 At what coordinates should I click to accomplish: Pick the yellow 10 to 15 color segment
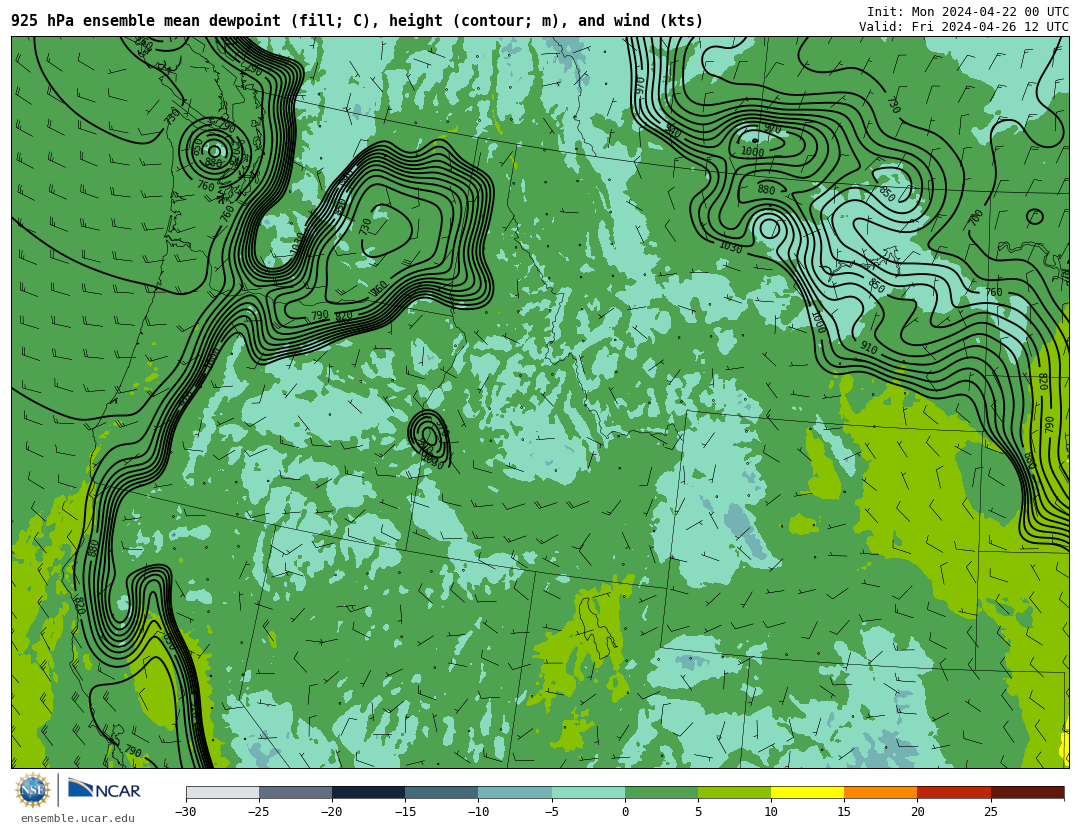click(x=807, y=792)
